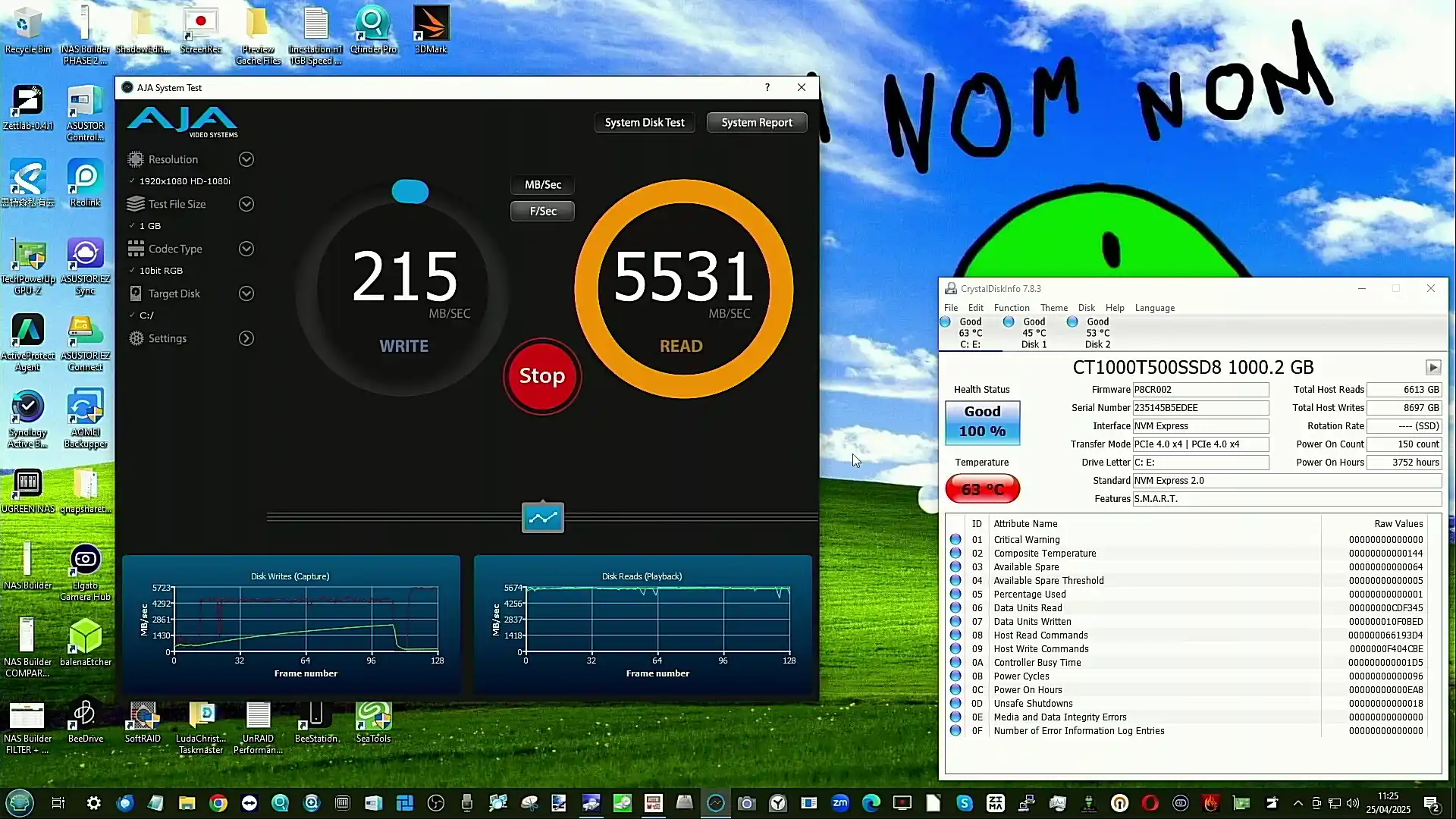Open the Settings arrow in AJA
1456x819 pixels.
coord(246,338)
